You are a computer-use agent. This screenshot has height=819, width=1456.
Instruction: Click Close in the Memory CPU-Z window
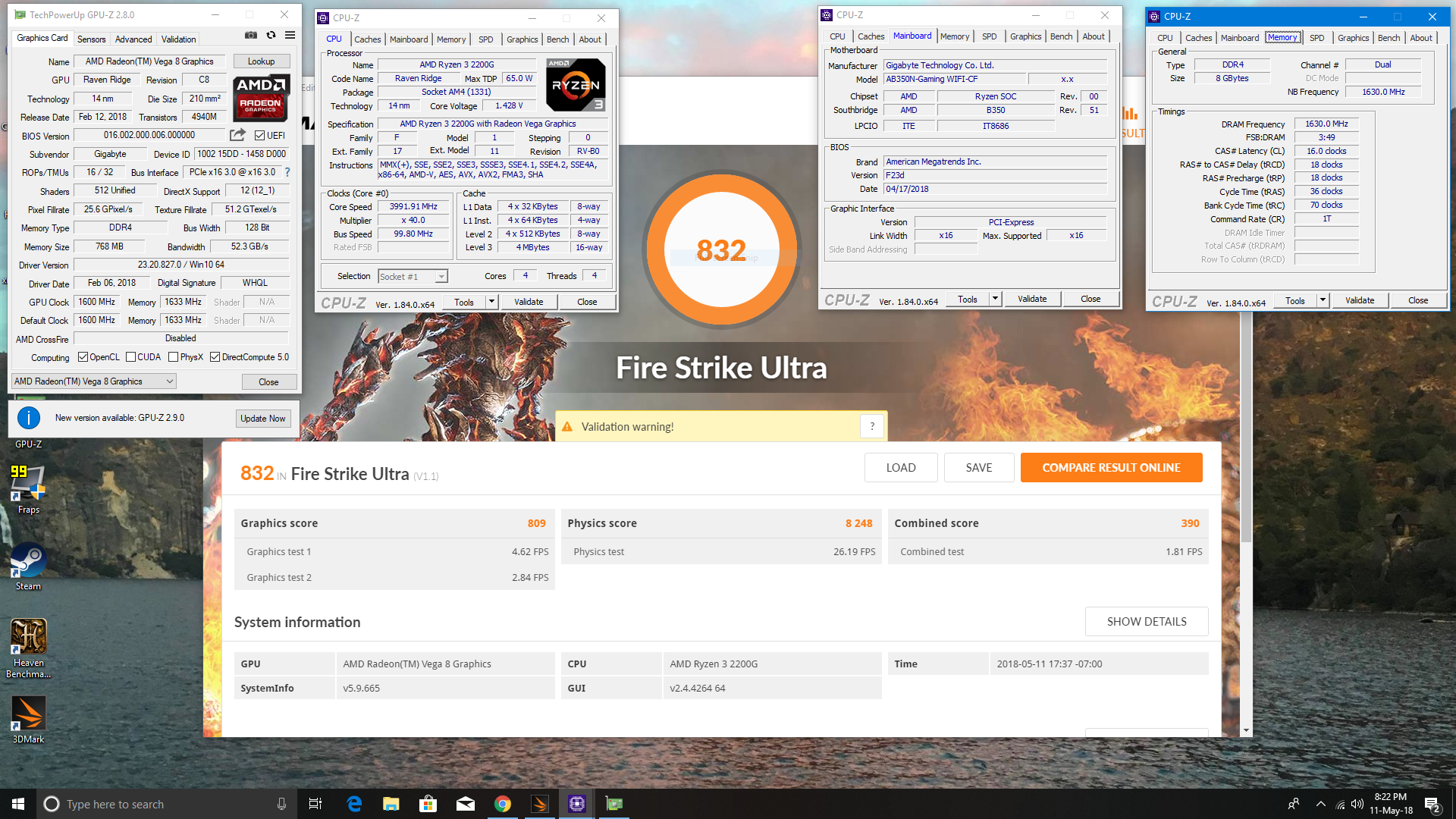click(x=1418, y=300)
